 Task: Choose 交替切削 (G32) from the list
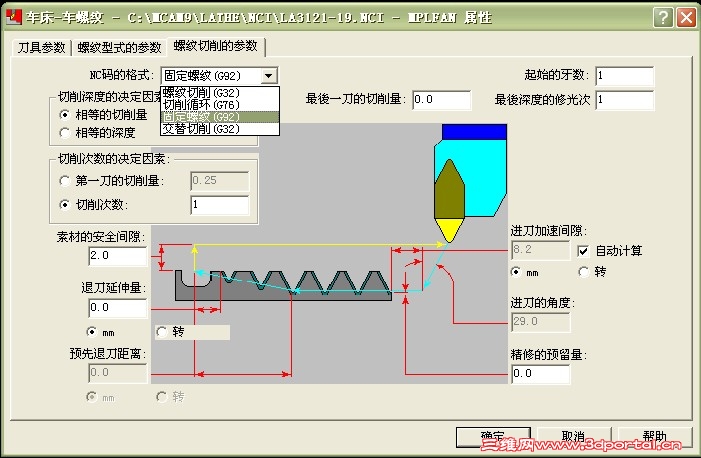[220, 129]
